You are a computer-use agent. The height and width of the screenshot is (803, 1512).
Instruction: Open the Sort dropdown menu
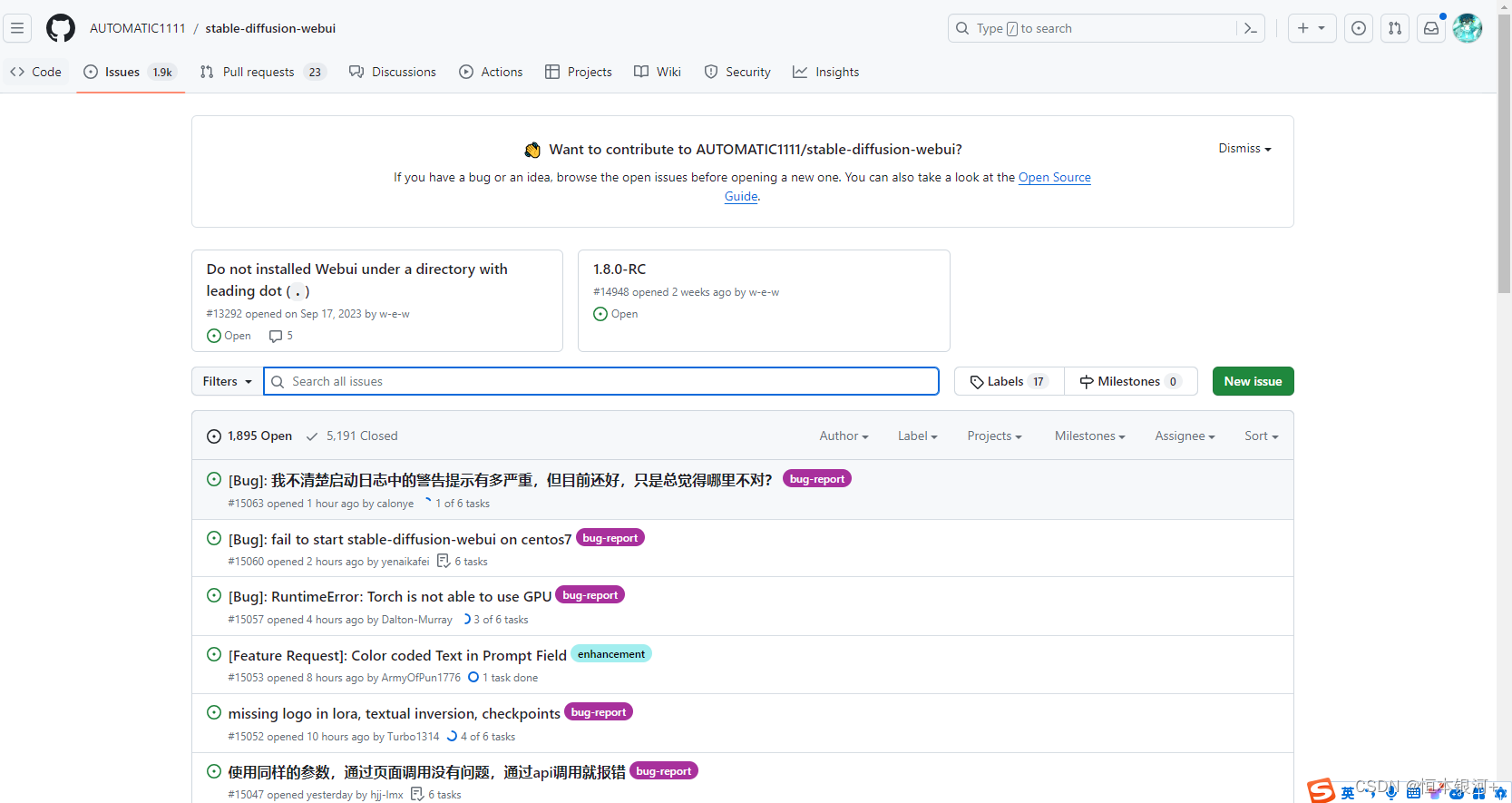pyautogui.click(x=1261, y=436)
